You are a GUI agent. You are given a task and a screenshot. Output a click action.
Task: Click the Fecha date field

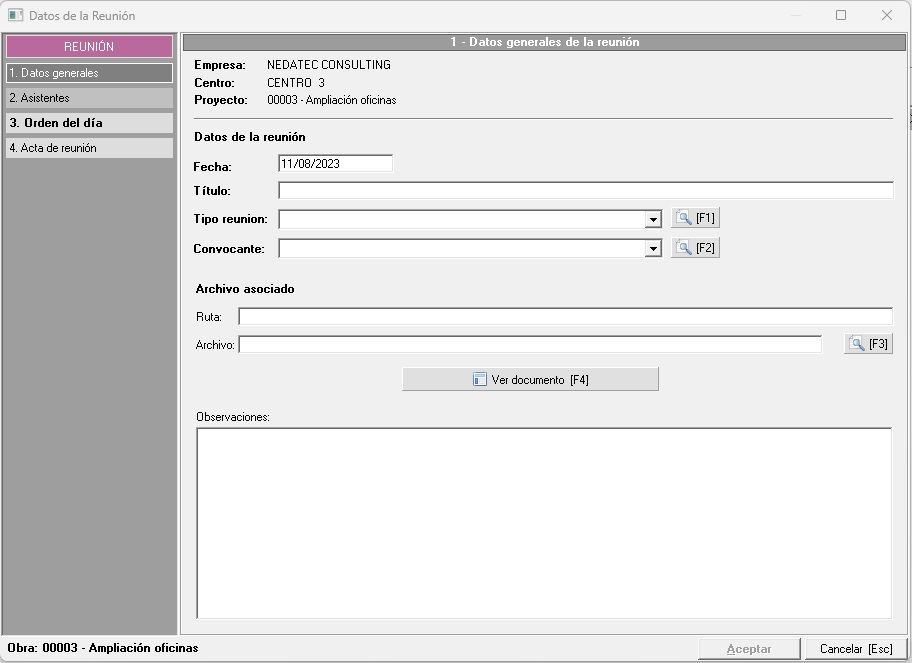335,164
